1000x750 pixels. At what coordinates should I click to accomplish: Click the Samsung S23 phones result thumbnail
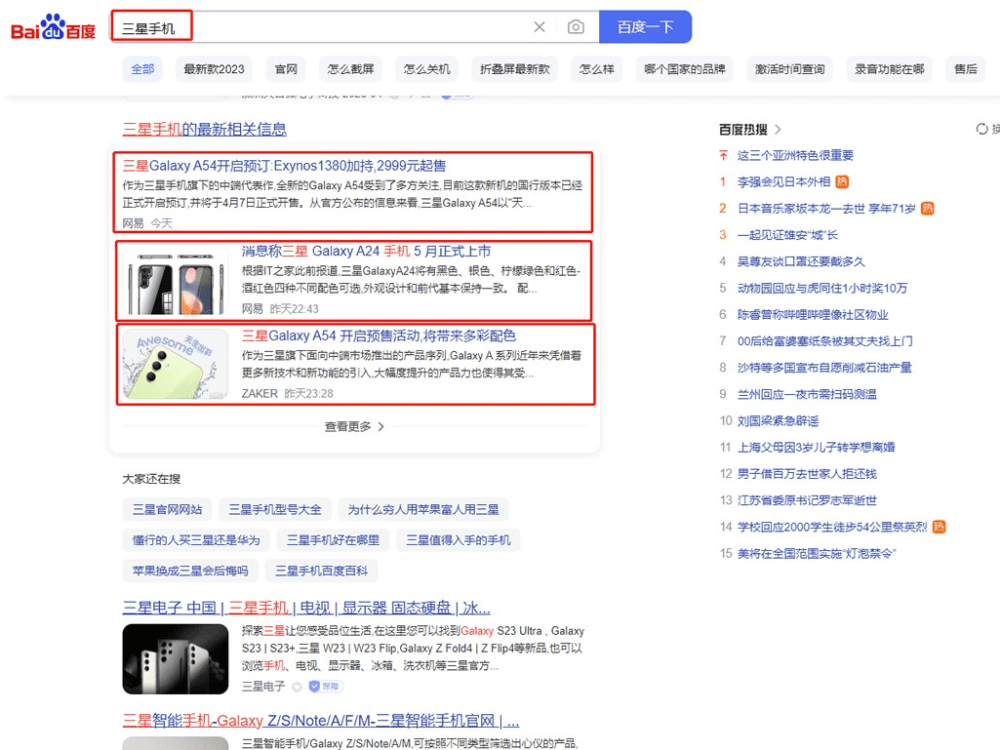tap(175, 659)
